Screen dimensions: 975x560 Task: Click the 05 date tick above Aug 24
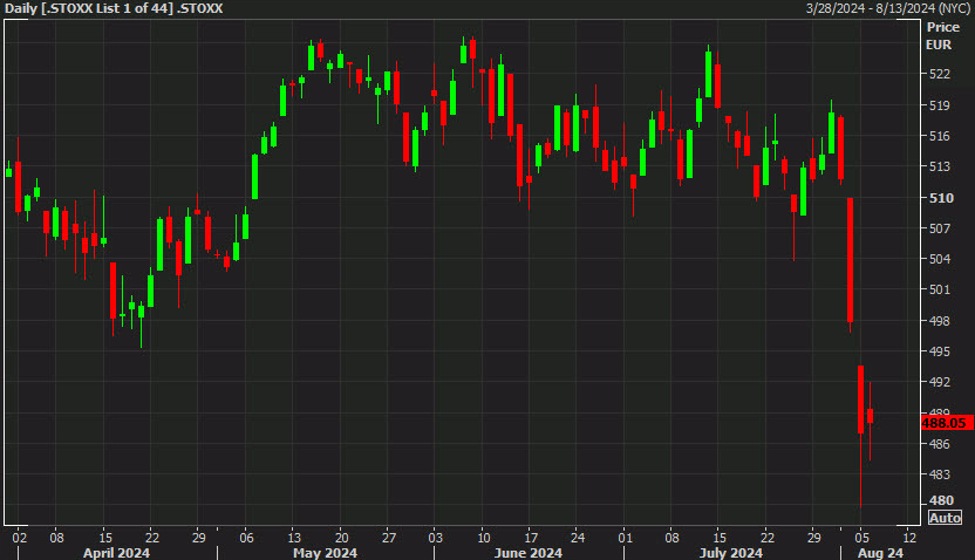[x=862, y=538]
